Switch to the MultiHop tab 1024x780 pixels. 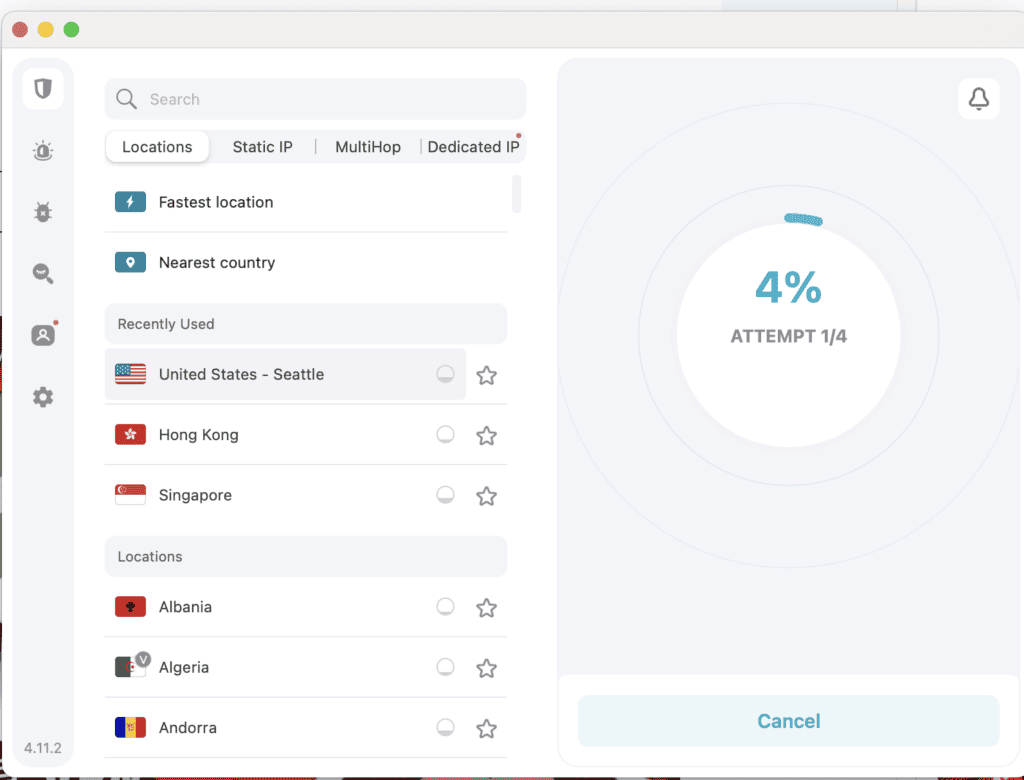367,147
